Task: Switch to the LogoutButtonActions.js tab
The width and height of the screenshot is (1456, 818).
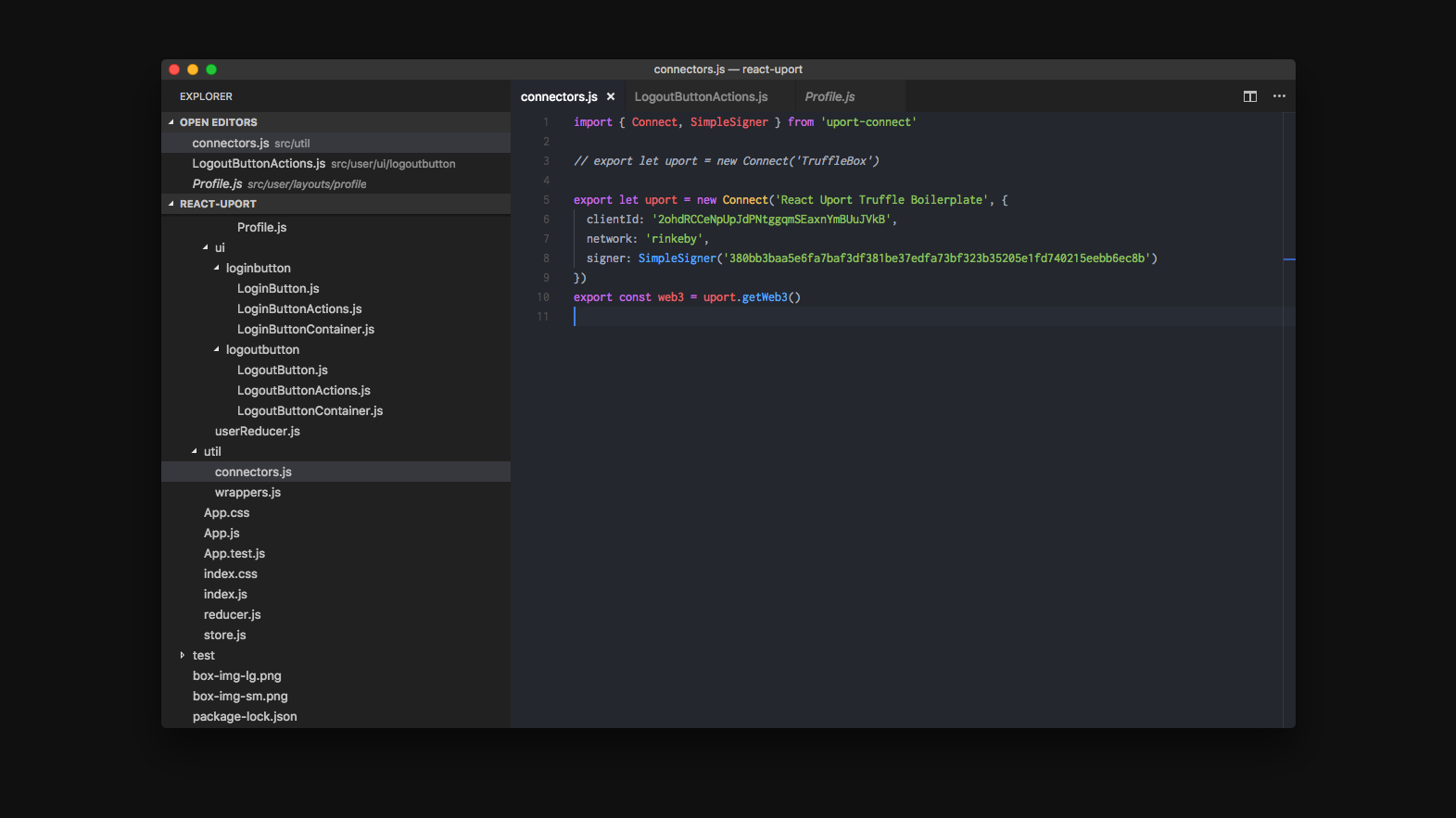Action: 701,96
